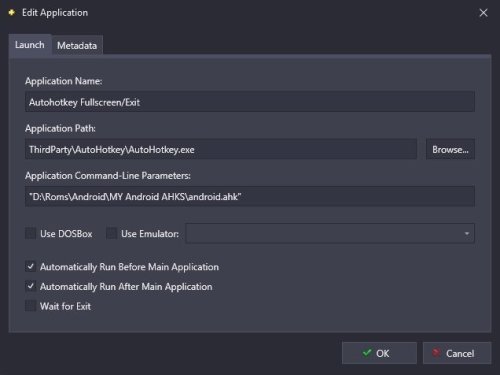Click the Command-Line Parameters field
This screenshot has width=500, height=375.
[x=250, y=197]
